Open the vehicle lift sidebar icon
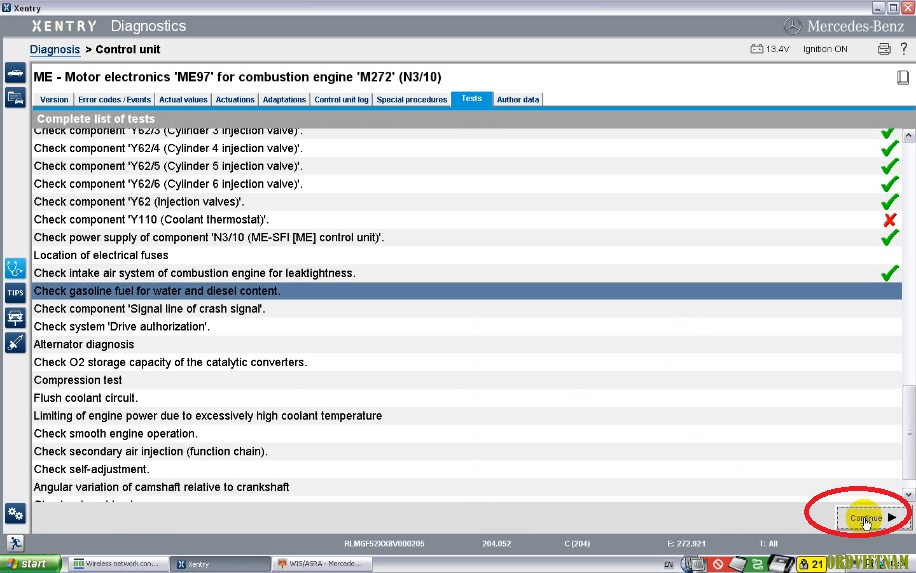Viewport: 916px width, 573px height. (15, 318)
